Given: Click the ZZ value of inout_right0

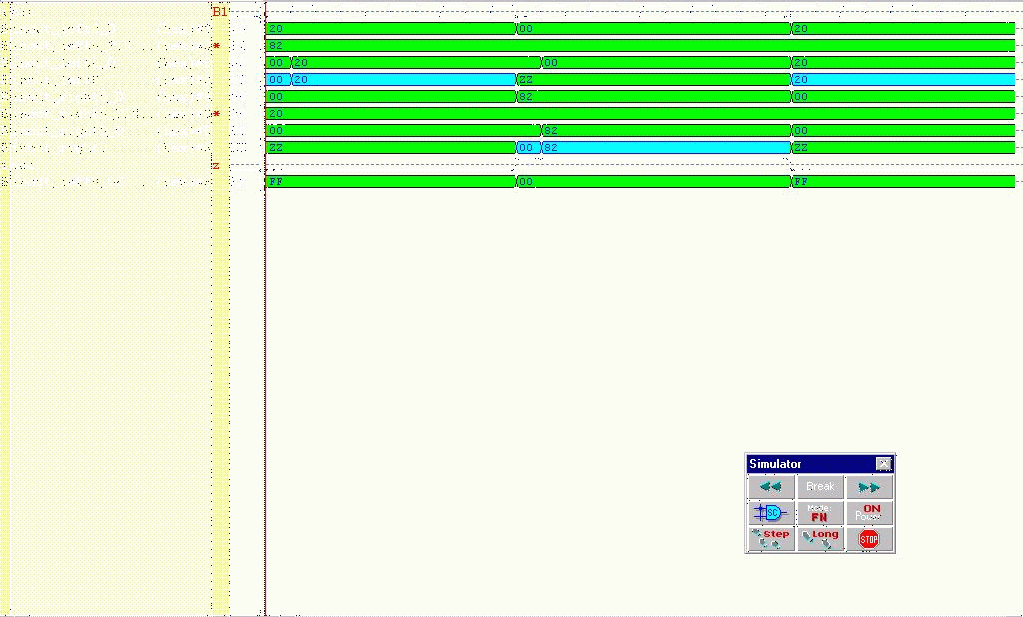Looking at the screenshot, I should (x=239, y=148).
